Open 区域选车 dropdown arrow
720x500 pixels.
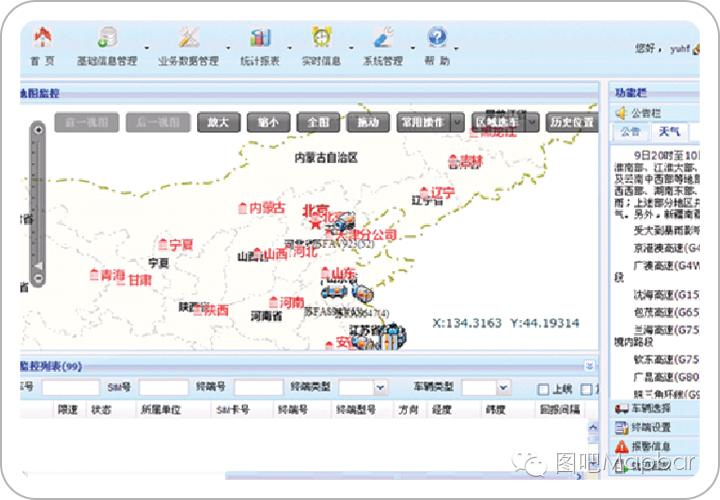(532, 123)
